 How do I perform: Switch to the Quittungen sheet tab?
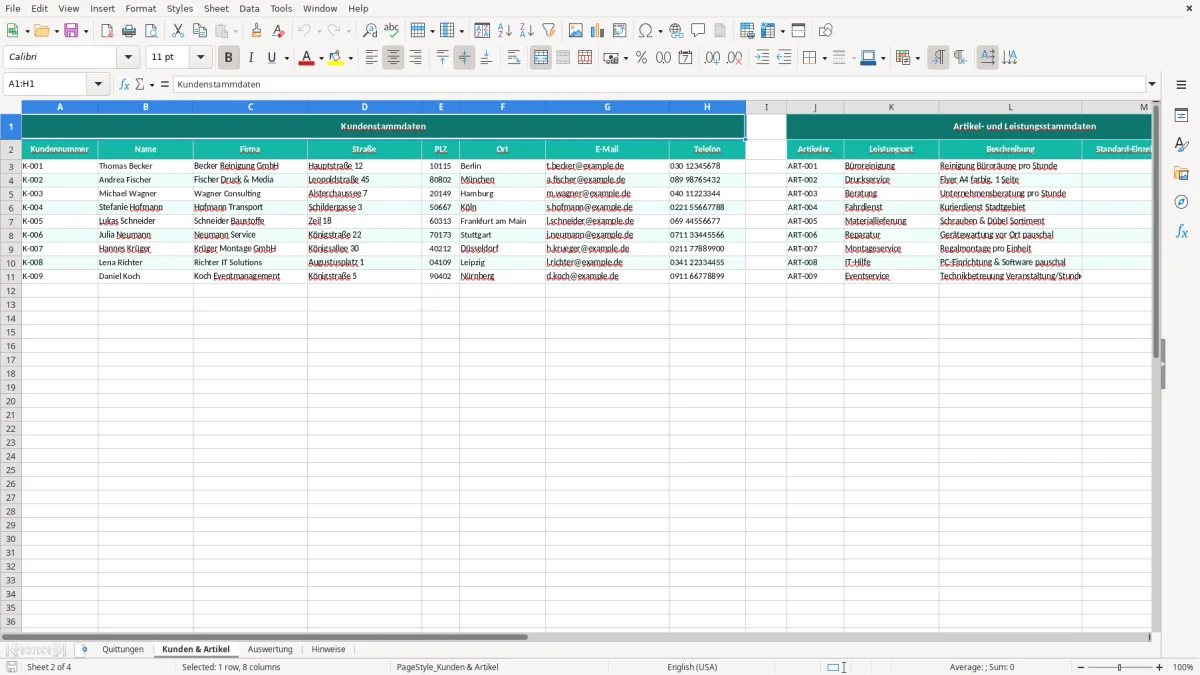pyautogui.click(x=123, y=649)
